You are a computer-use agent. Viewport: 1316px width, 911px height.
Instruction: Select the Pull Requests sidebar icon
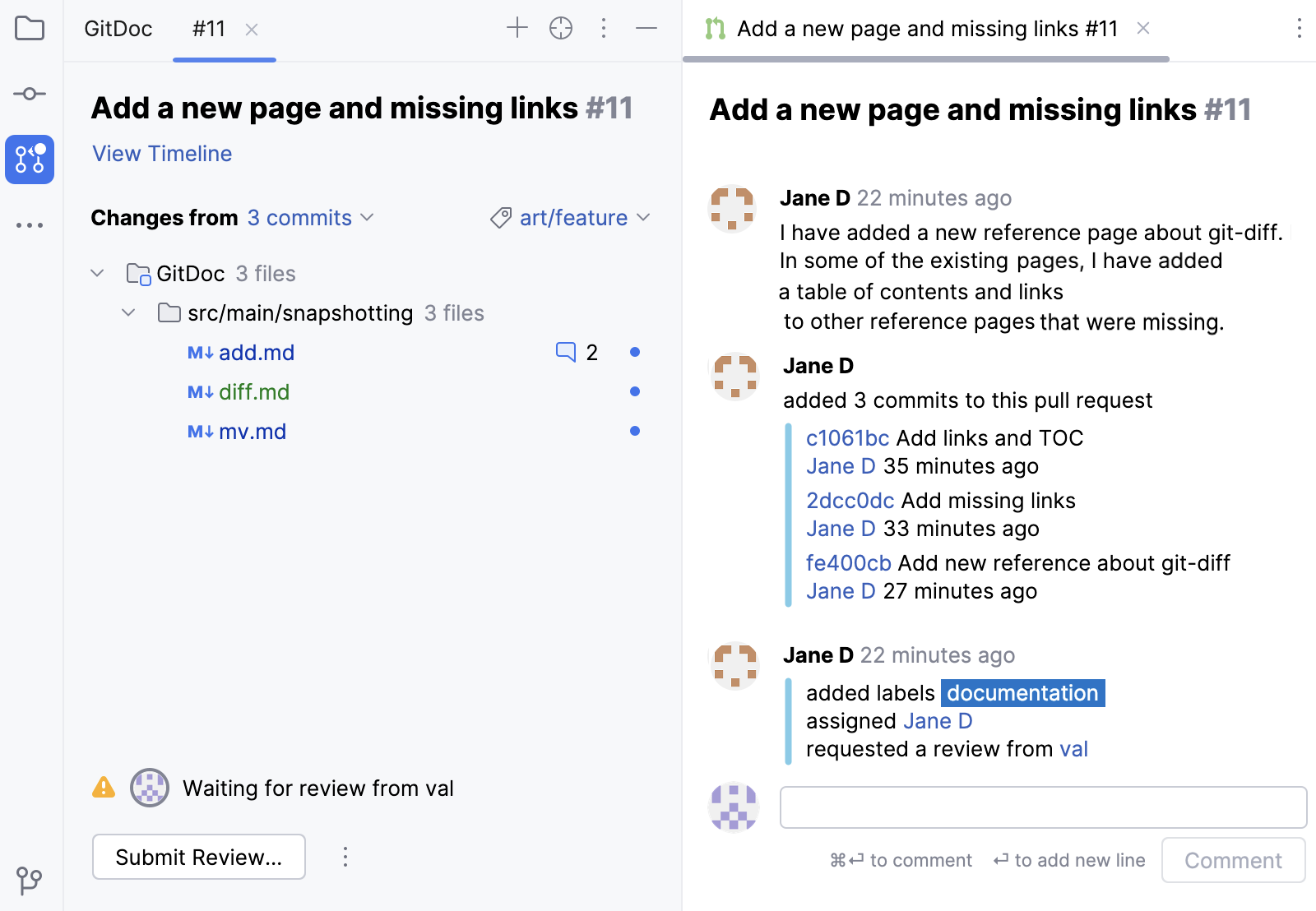[x=30, y=160]
